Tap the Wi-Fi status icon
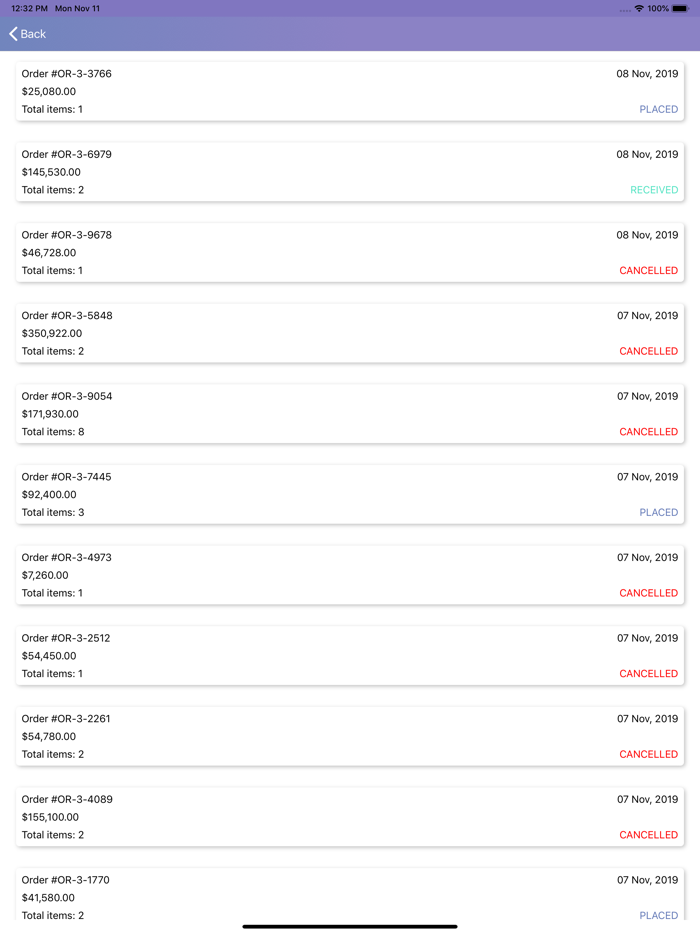Viewport: 700px width, 934px height. [x=639, y=8]
